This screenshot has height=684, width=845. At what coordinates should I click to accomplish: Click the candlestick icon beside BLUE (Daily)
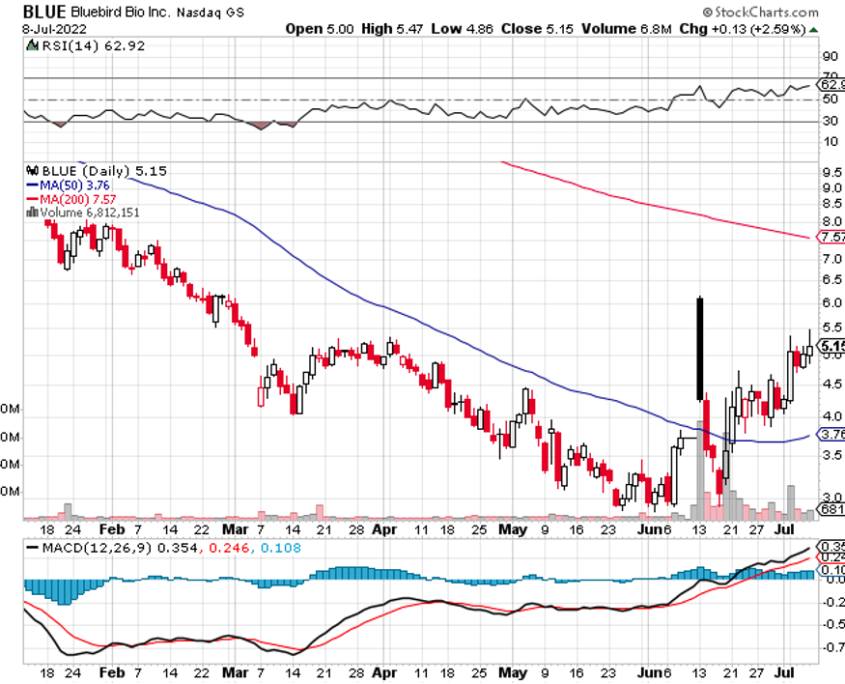pyautogui.click(x=32, y=171)
